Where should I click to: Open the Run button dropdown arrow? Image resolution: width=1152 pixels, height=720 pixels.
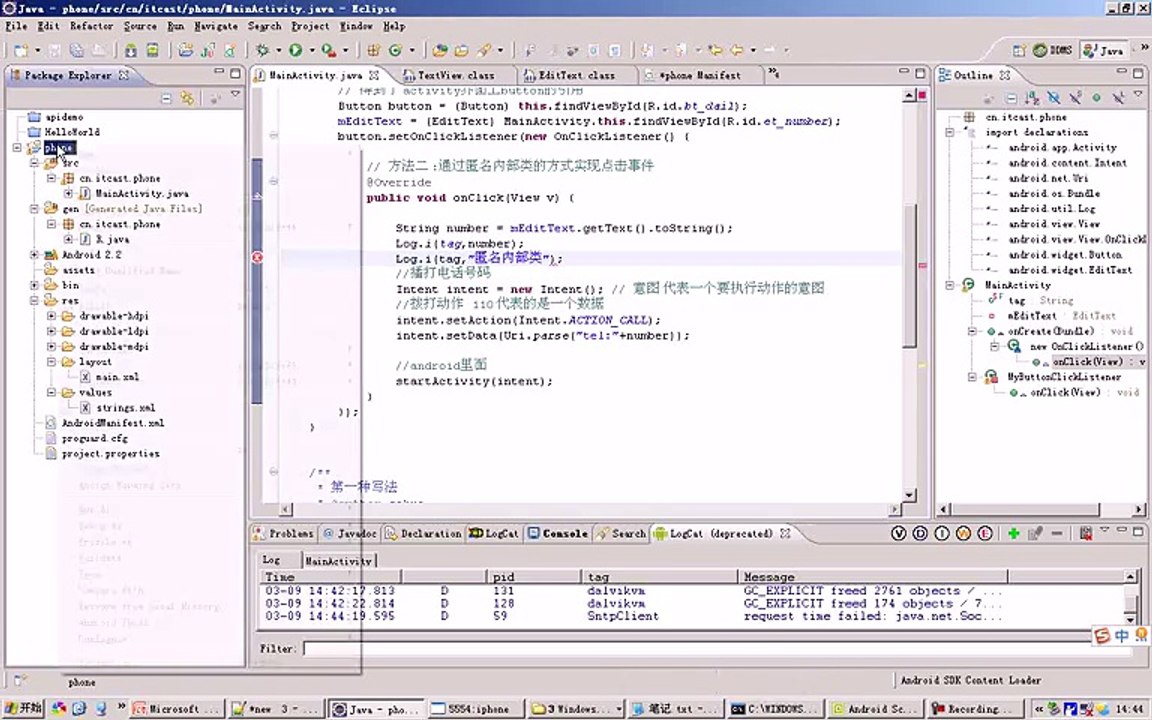pos(311,51)
